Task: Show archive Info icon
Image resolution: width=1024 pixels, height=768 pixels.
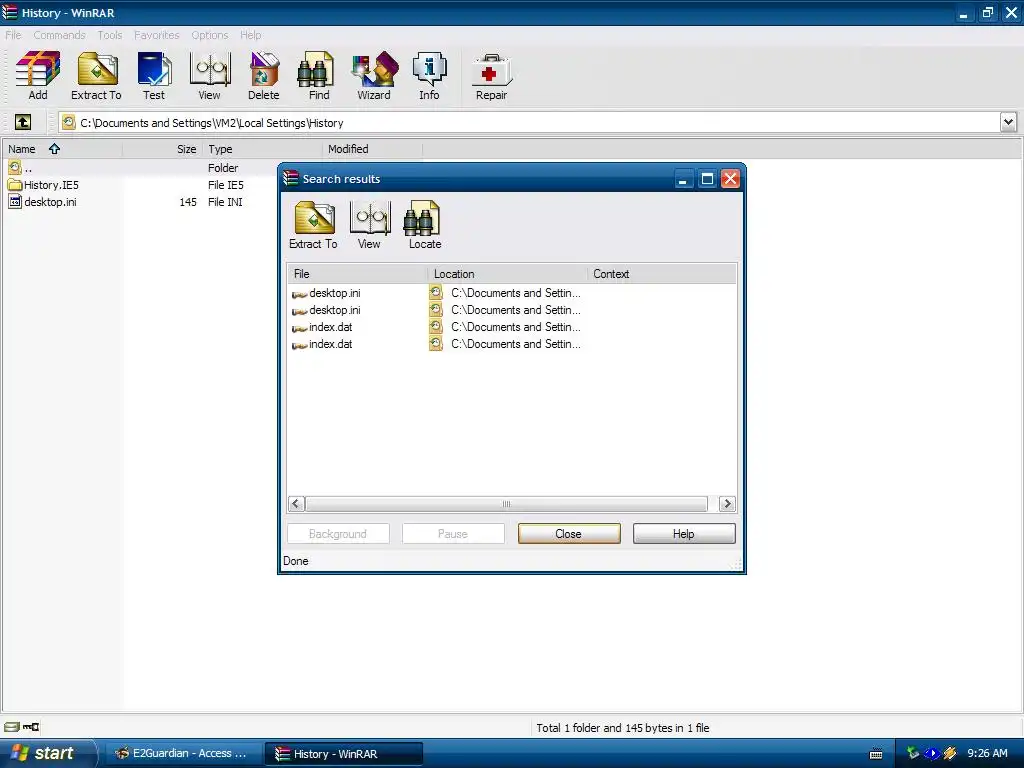Action: [429, 76]
